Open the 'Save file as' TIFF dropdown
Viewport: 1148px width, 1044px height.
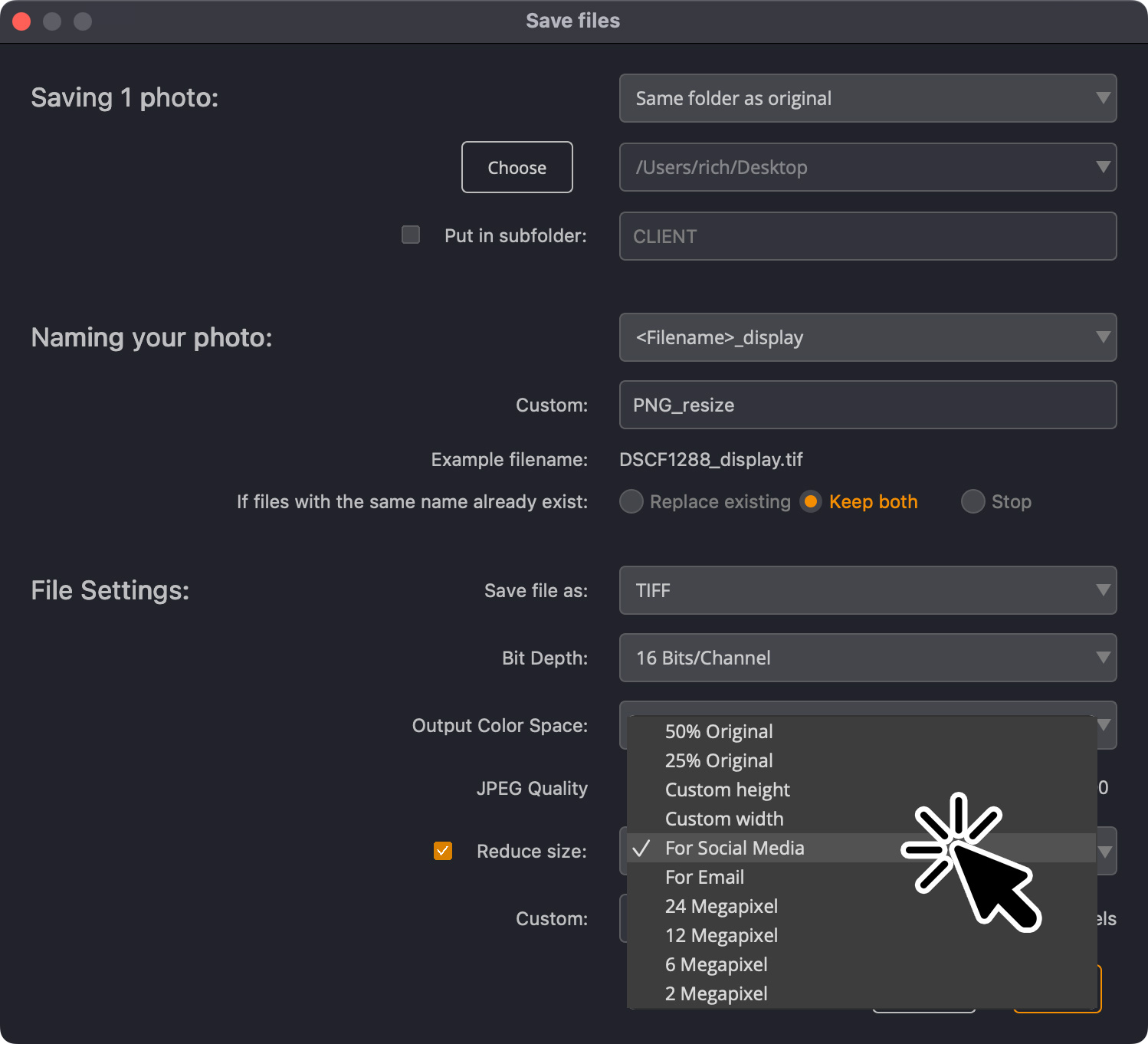coord(868,590)
